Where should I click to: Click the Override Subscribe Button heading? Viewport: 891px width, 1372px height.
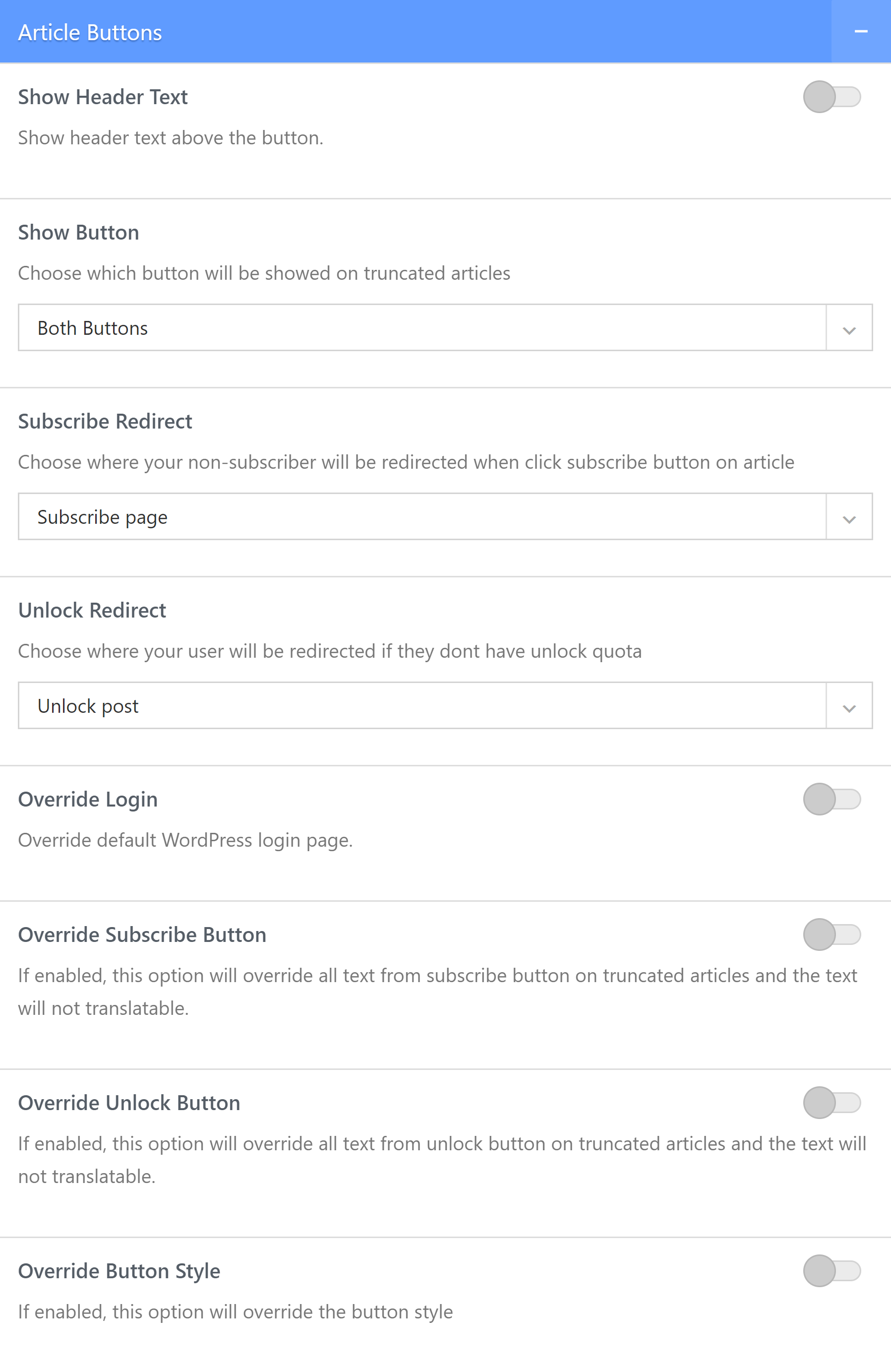(142, 935)
